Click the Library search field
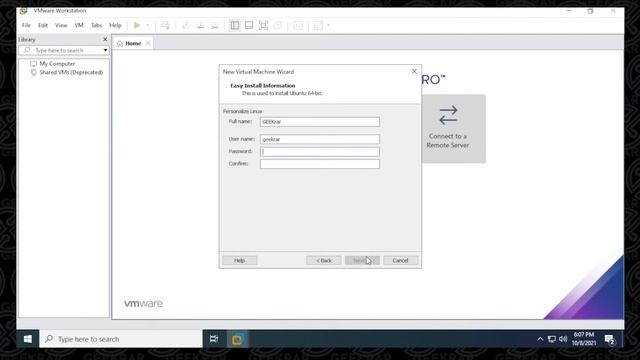The height and width of the screenshot is (360, 640). pos(60,50)
